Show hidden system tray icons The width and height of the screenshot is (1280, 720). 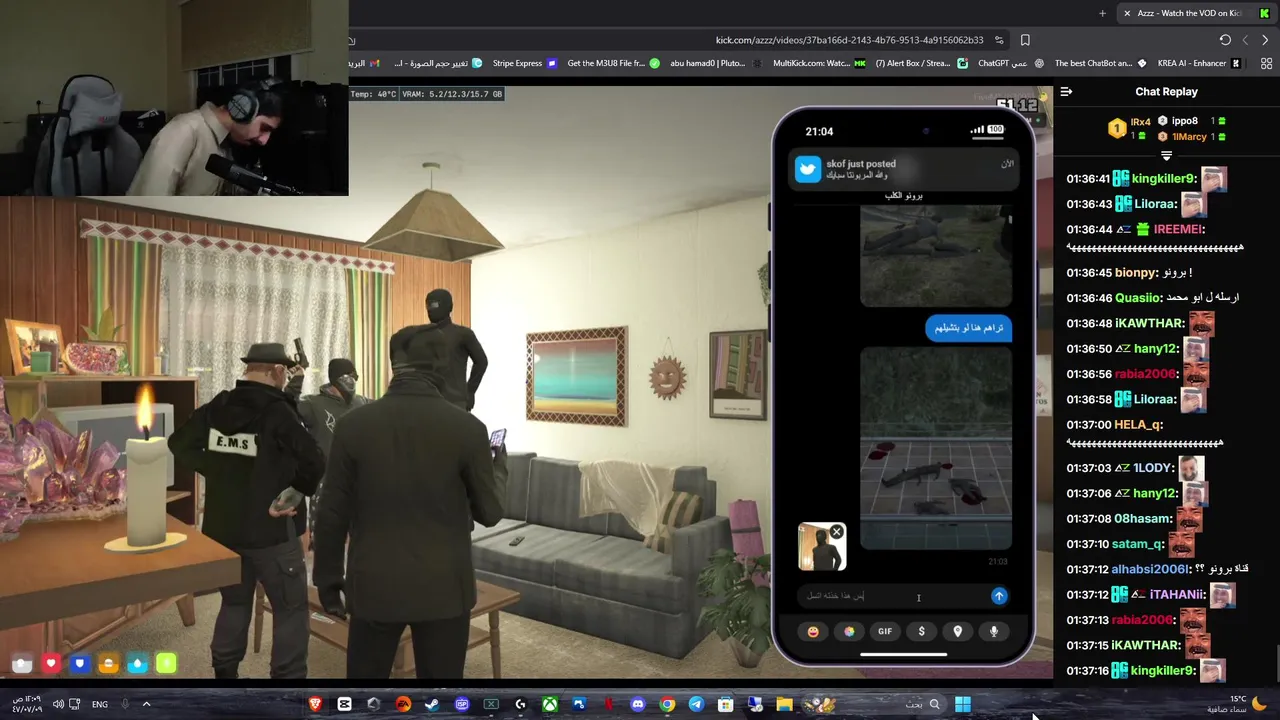[146, 704]
